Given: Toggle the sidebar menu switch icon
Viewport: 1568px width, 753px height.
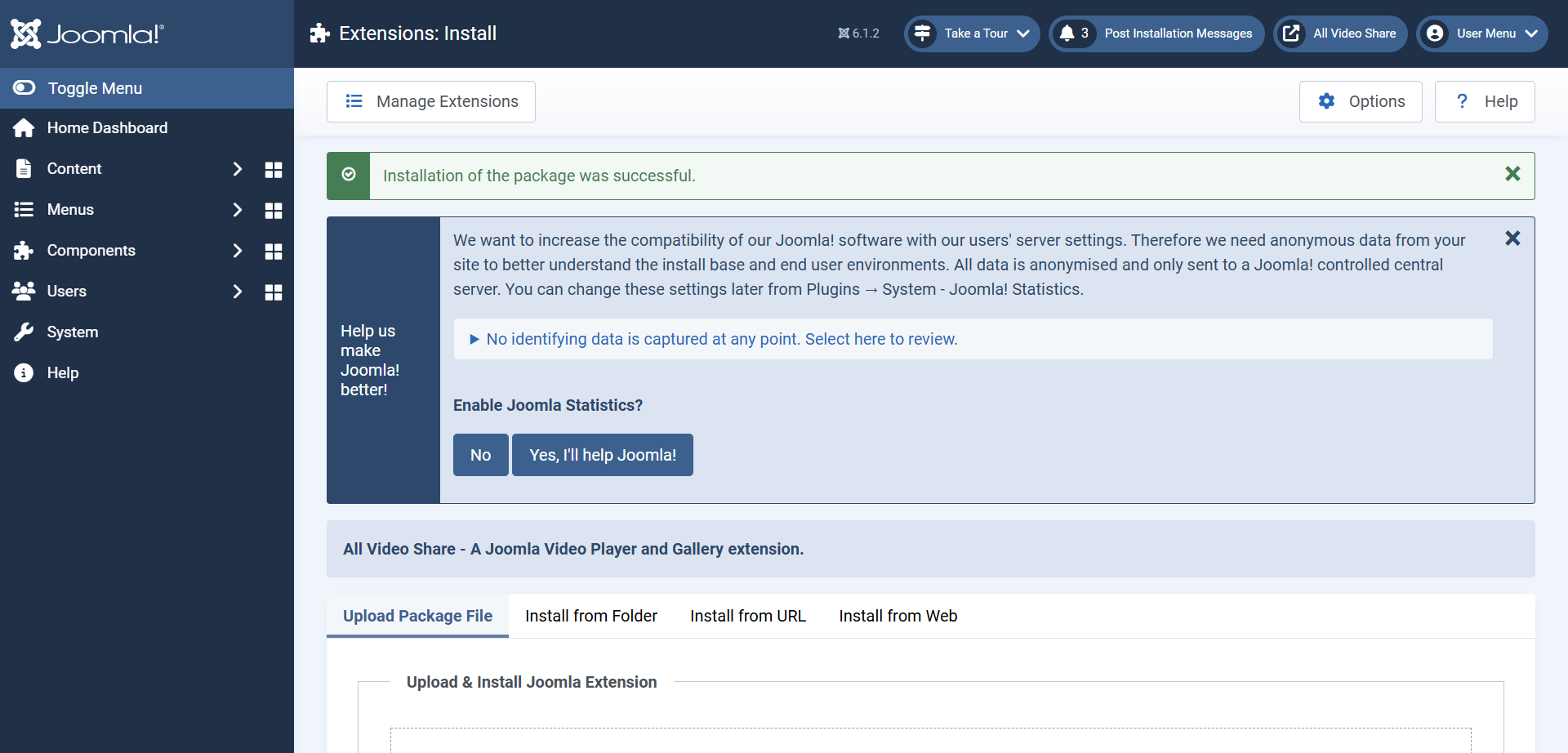Looking at the screenshot, I should click(x=24, y=87).
